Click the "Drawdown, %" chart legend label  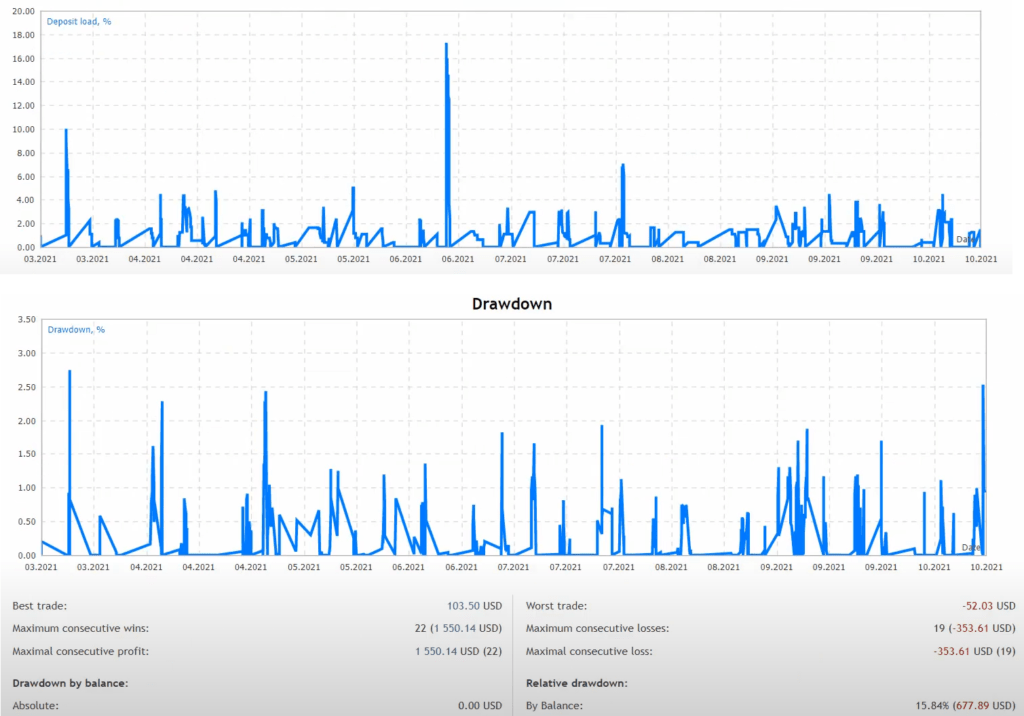(x=76, y=329)
